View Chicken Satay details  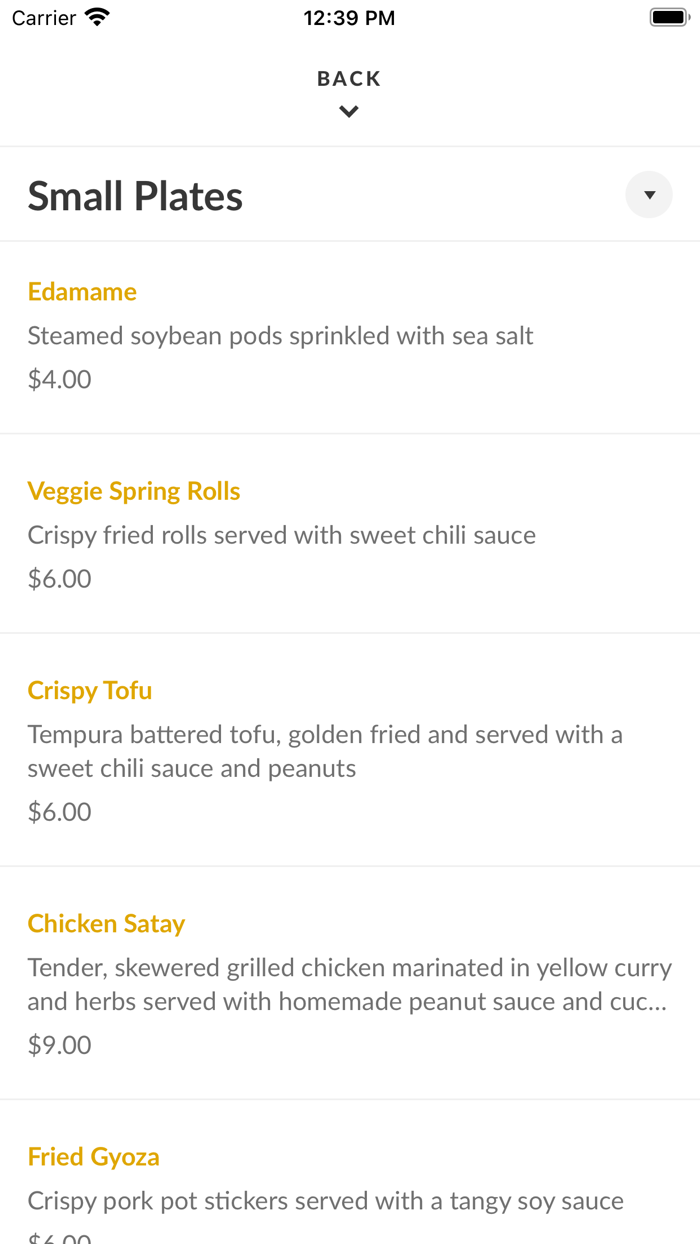click(106, 923)
